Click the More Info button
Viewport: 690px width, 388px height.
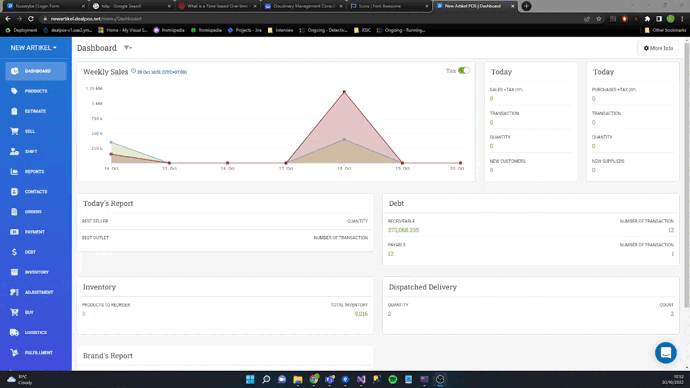(x=658, y=48)
